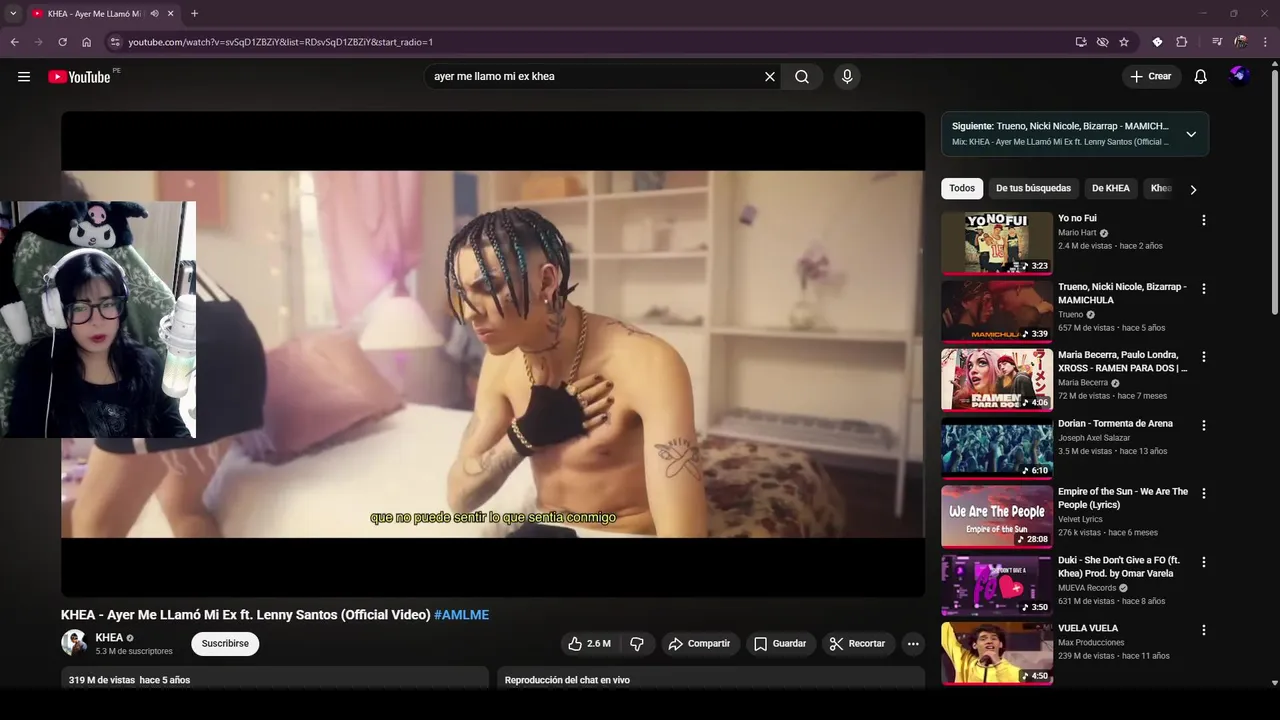Open the media controls icon in browser toolbar

pyautogui.click(x=1217, y=42)
